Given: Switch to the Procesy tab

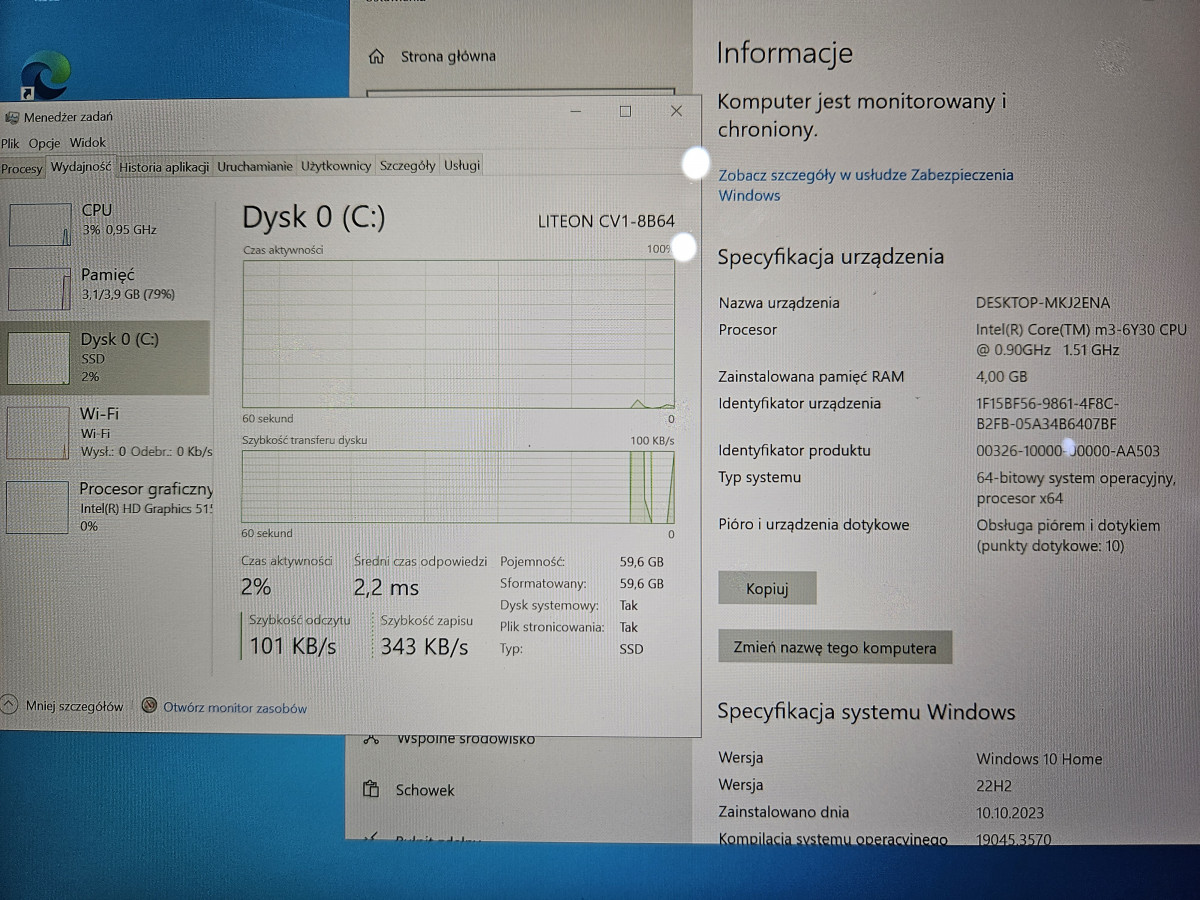Looking at the screenshot, I should point(22,168).
